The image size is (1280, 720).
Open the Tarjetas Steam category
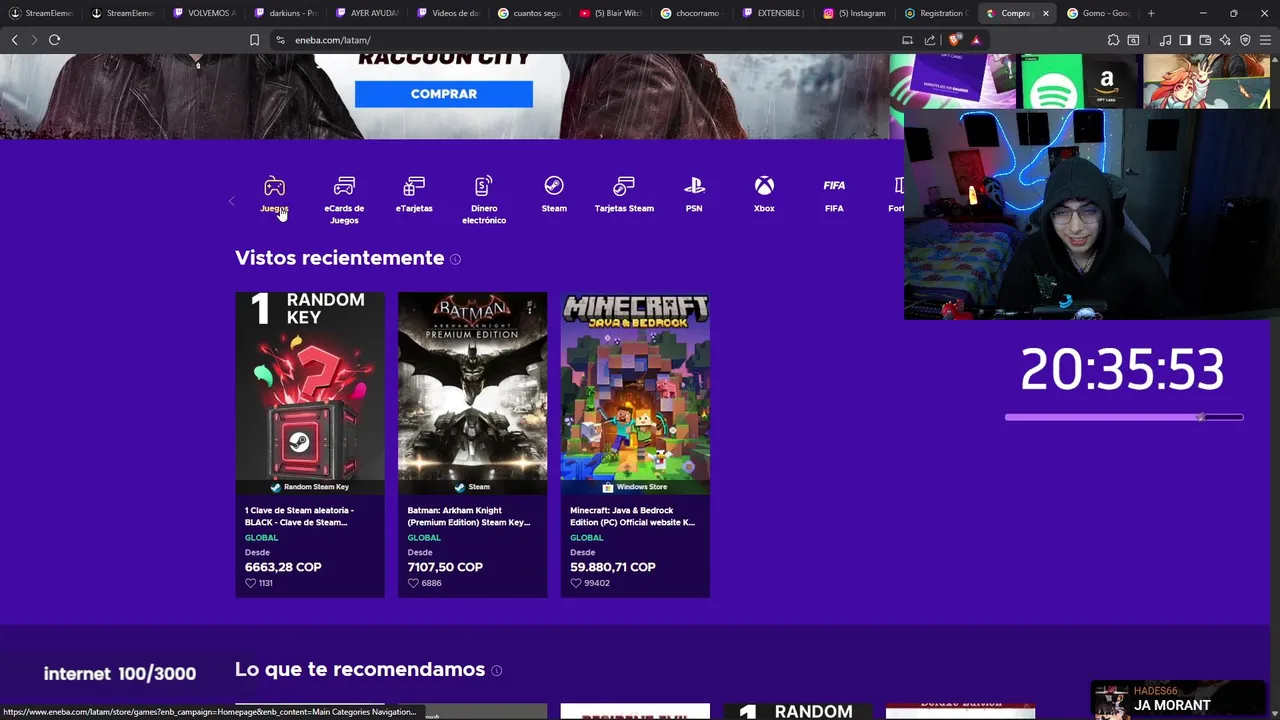click(624, 195)
